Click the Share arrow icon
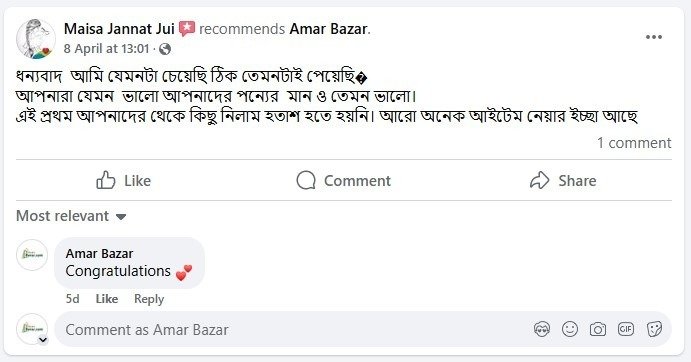 point(539,180)
